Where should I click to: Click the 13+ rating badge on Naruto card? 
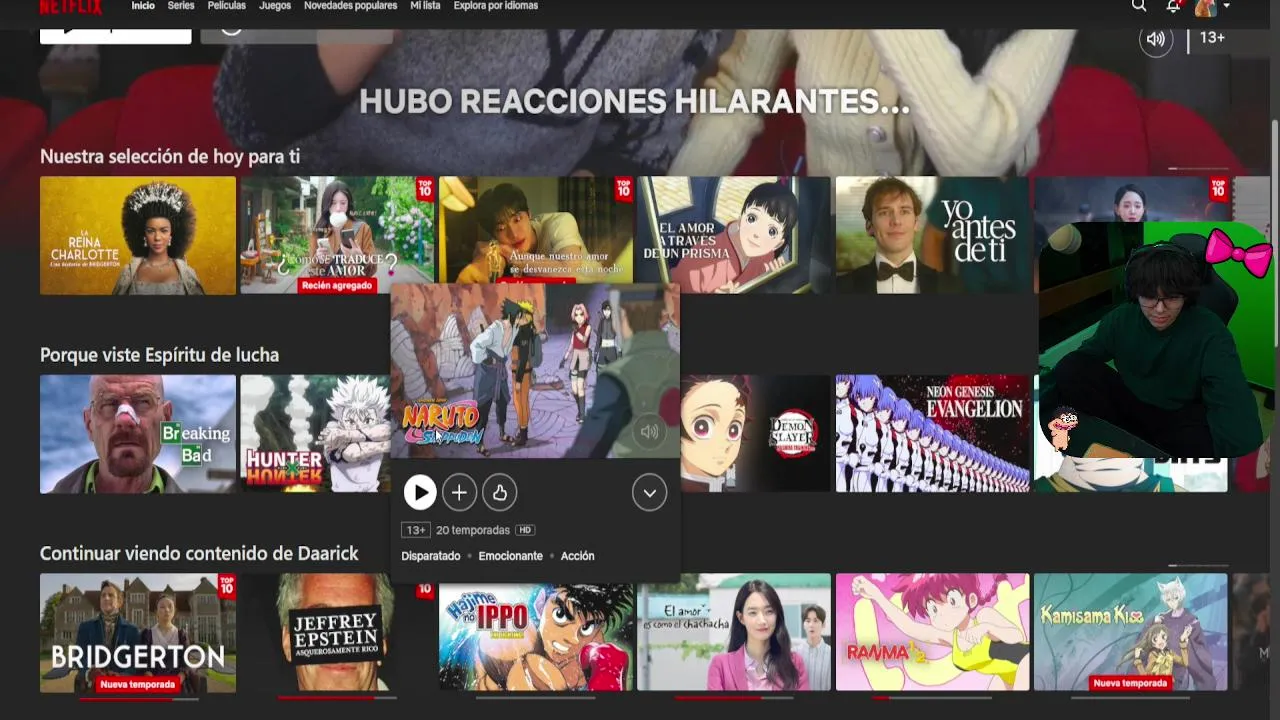[x=415, y=530]
